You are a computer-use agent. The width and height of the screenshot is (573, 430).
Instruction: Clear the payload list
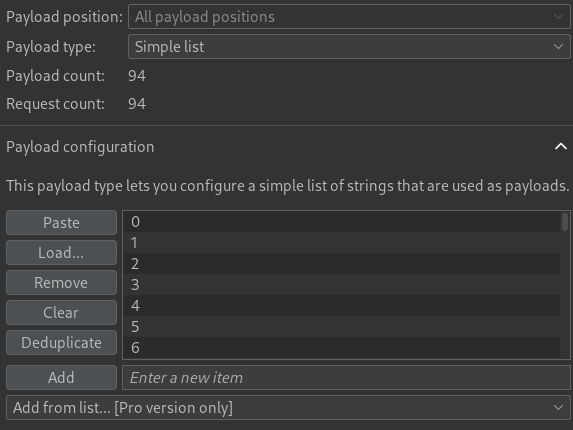coord(61,312)
